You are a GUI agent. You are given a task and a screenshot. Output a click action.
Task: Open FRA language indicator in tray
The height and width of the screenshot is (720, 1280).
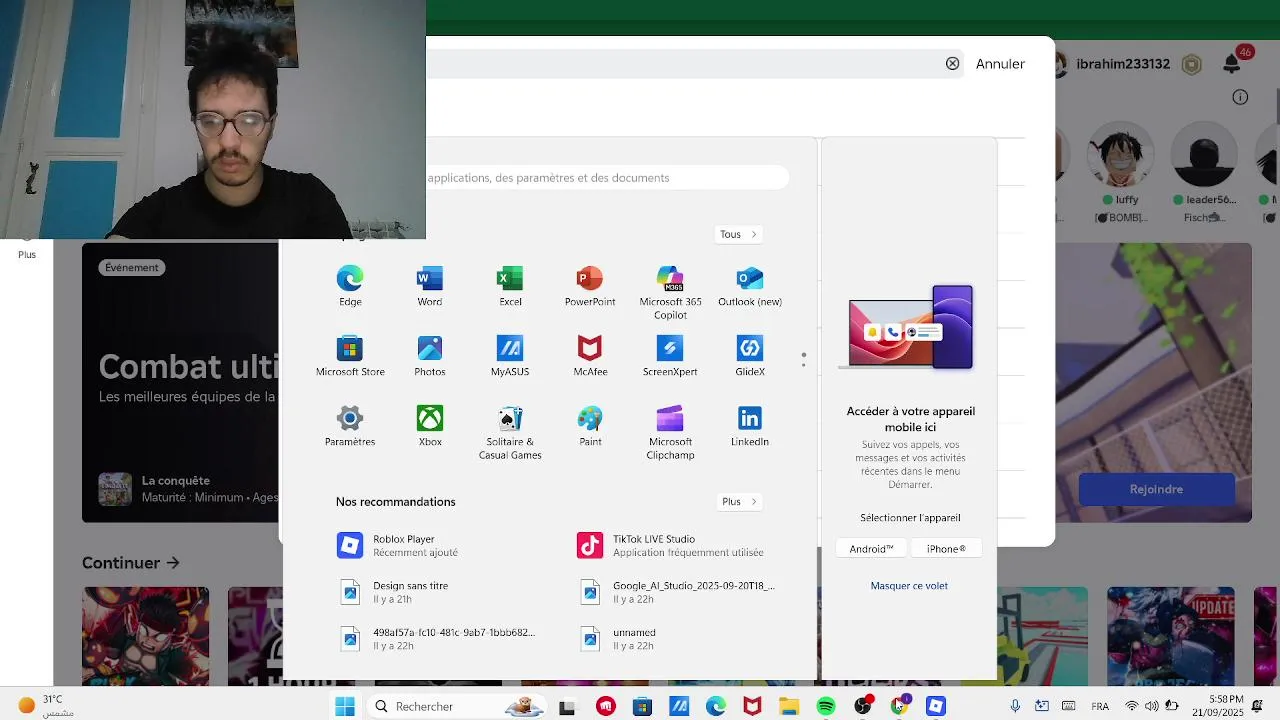point(1100,706)
